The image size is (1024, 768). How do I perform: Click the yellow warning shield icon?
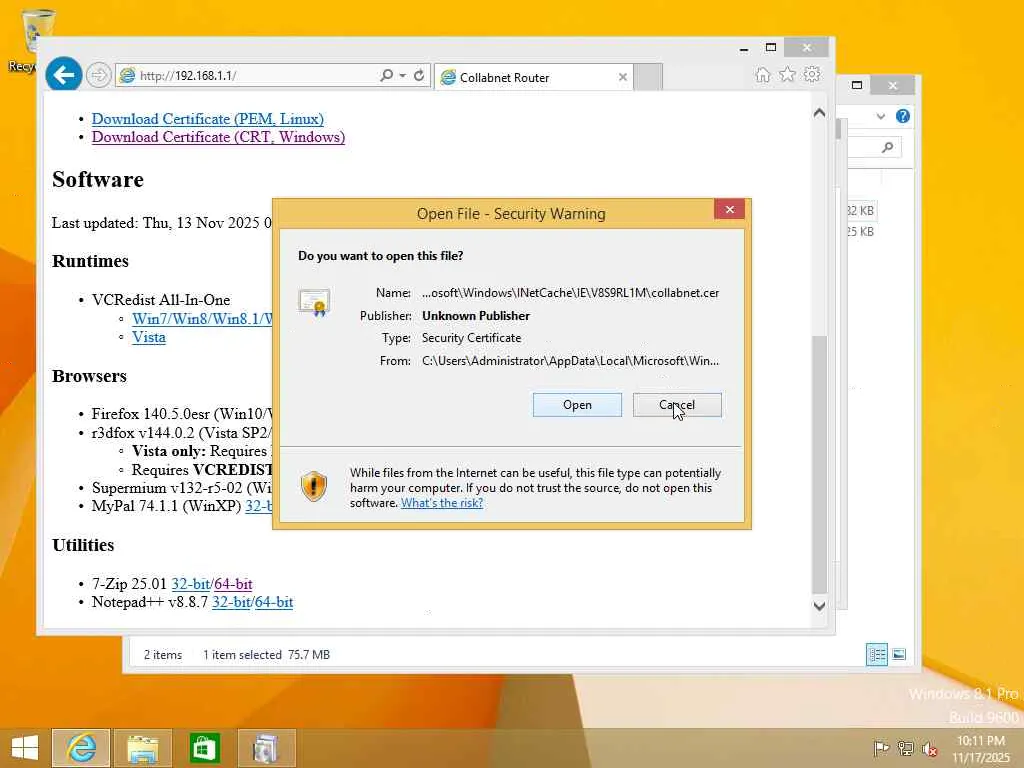313,486
